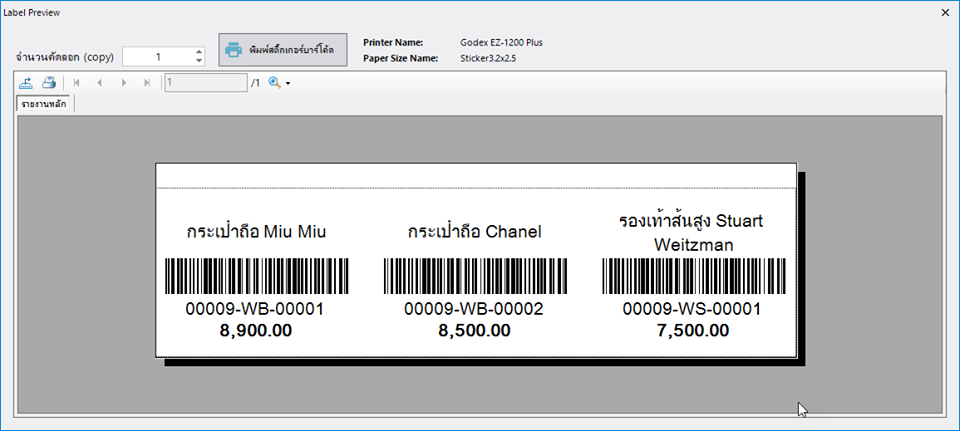Close the Label Preview window
960x431 pixels.
tap(945, 13)
